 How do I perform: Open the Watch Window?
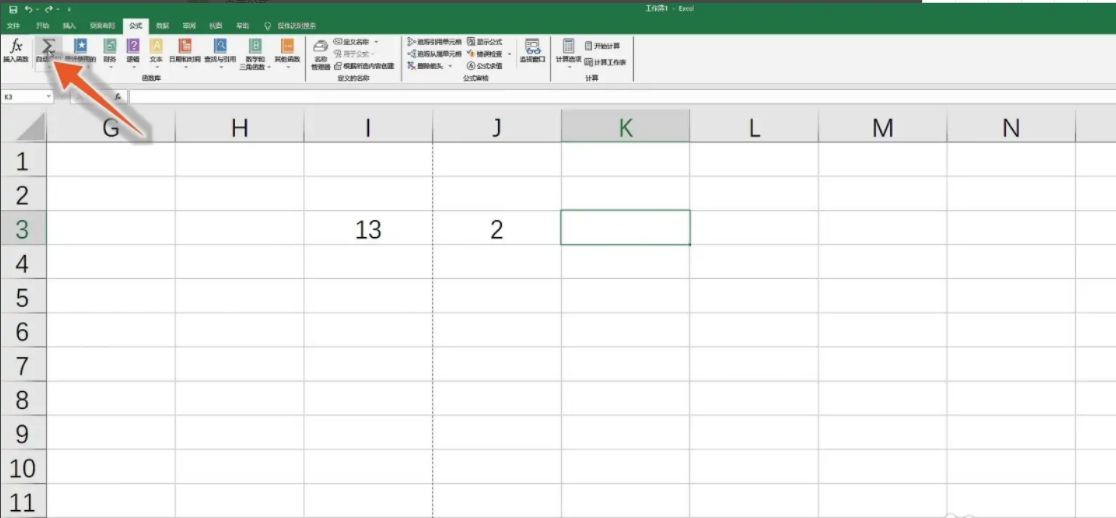point(532,51)
